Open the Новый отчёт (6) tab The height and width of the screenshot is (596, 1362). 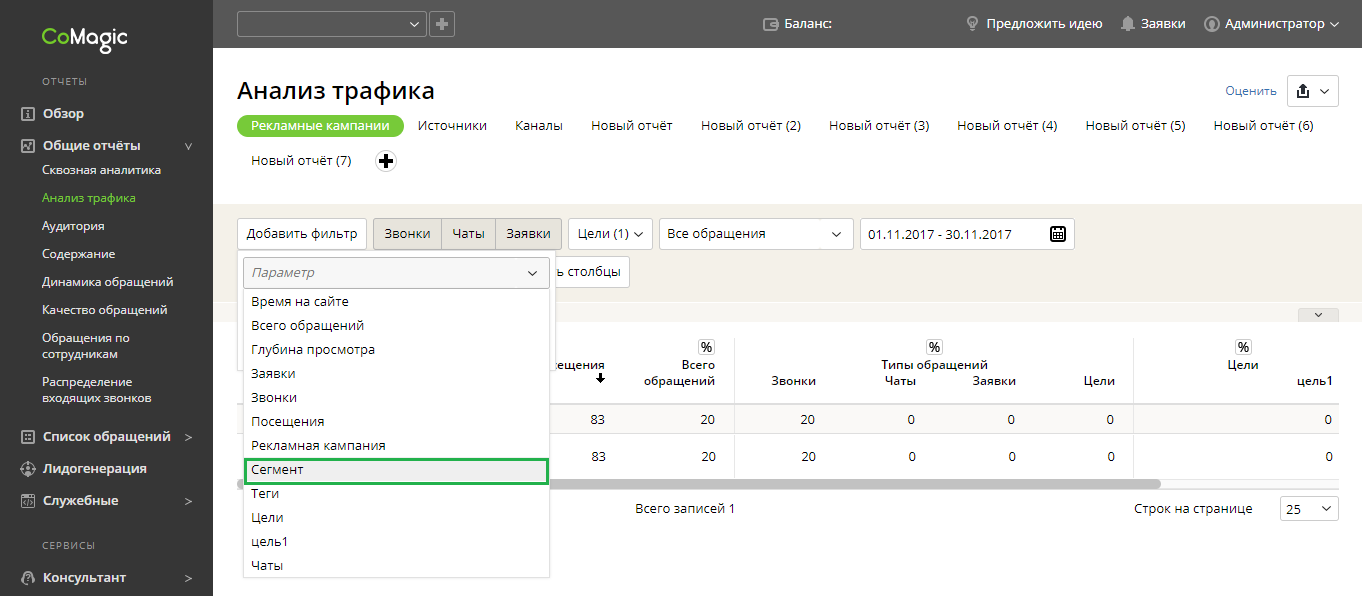[1263, 126]
